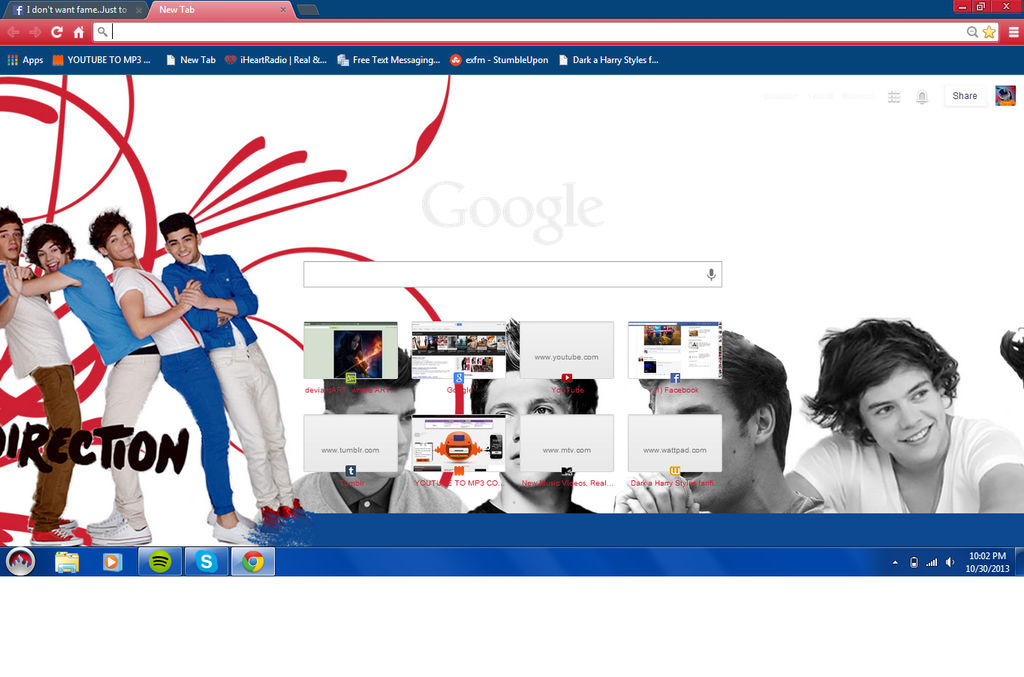Click the Chrome taskbar icon

tap(253, 561)
